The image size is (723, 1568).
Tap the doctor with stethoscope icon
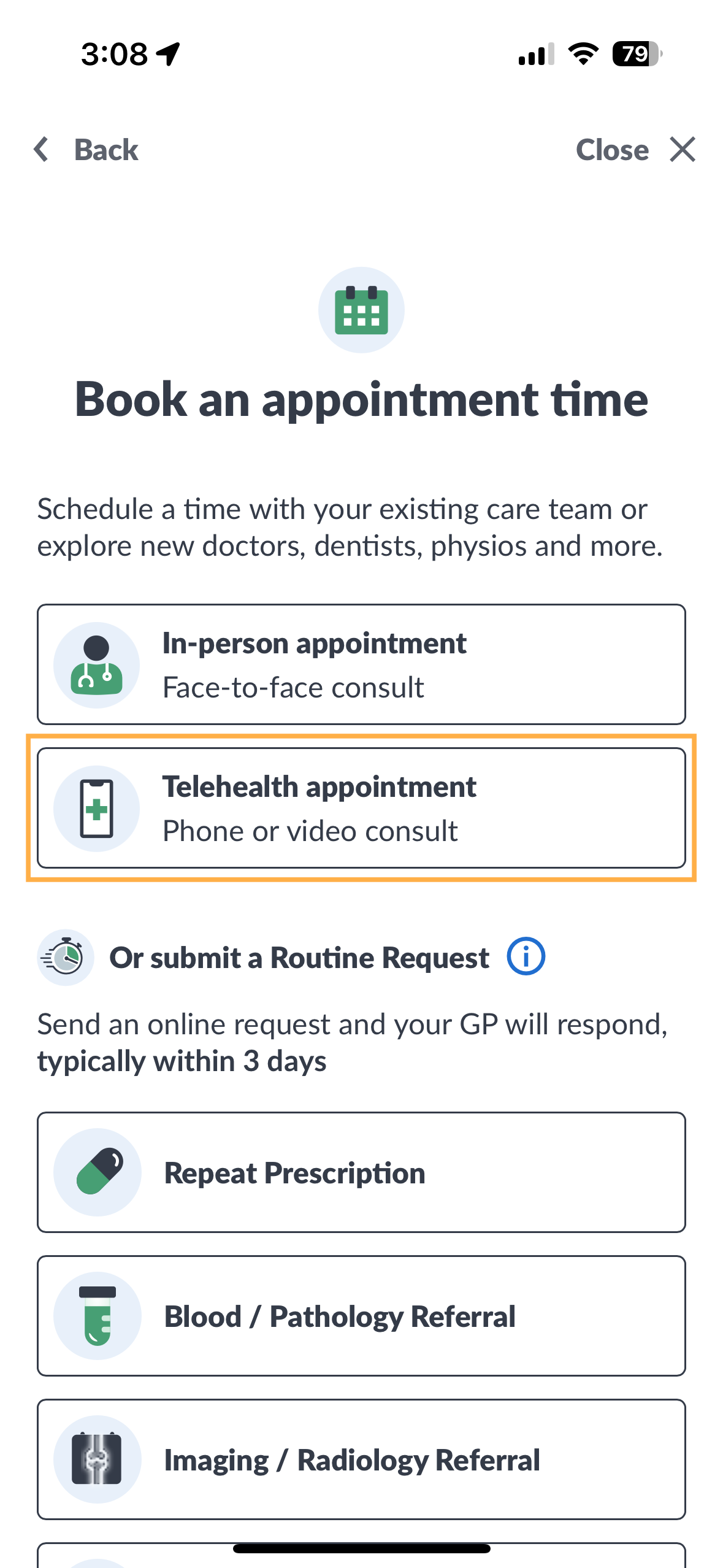96,665
